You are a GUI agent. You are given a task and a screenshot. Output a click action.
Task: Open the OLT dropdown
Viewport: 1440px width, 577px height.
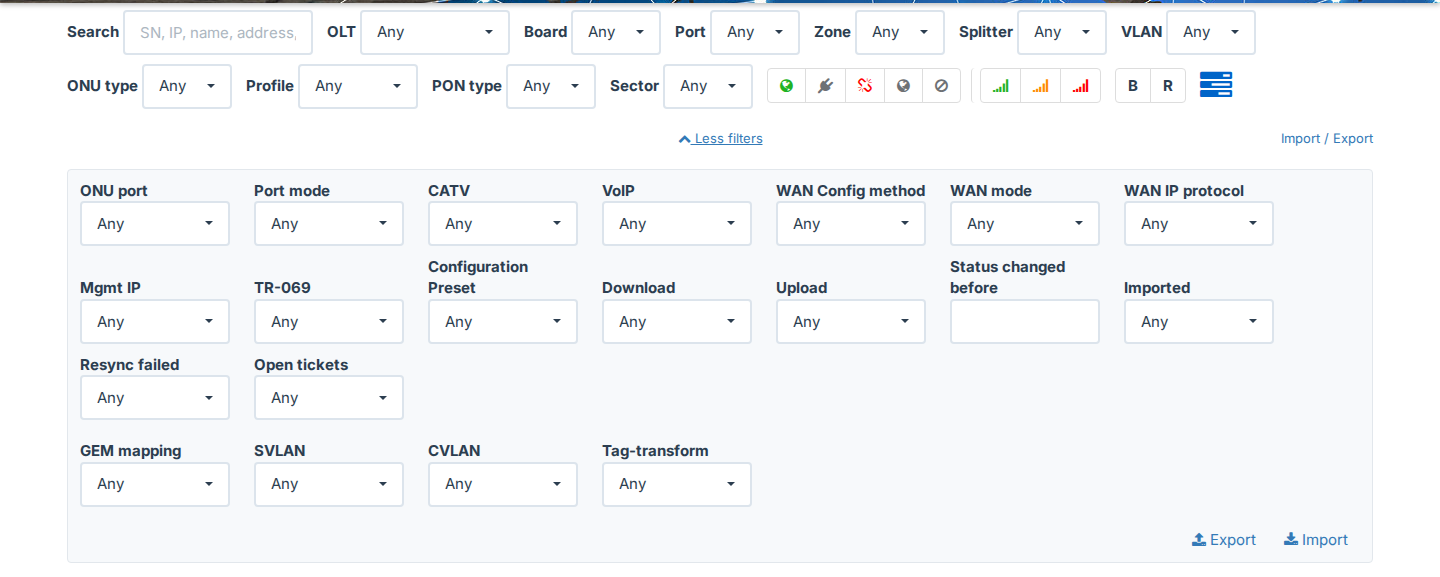click(435, 32)
